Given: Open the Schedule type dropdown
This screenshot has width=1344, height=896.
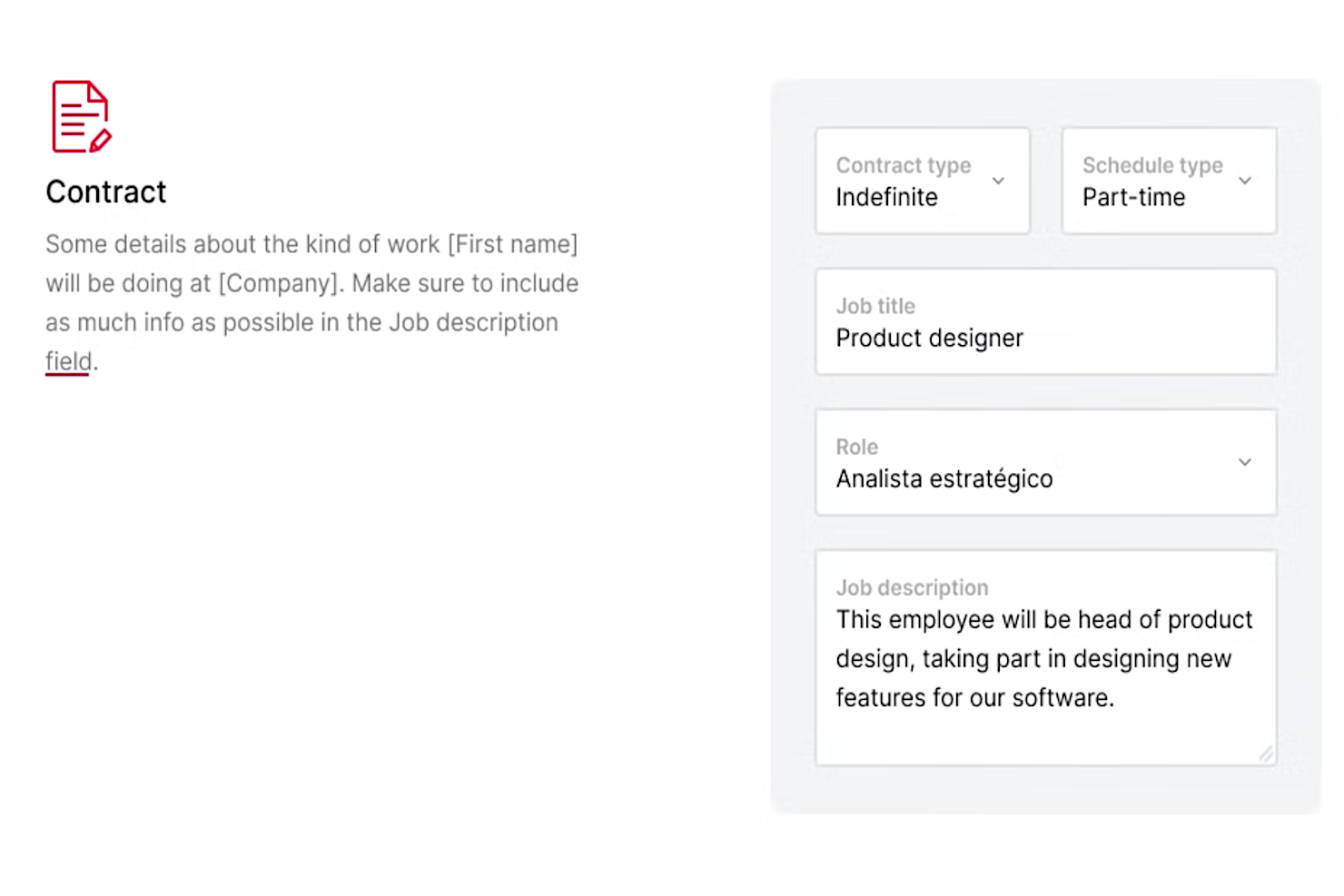Looking at the screenshot, I should 1169,181.
